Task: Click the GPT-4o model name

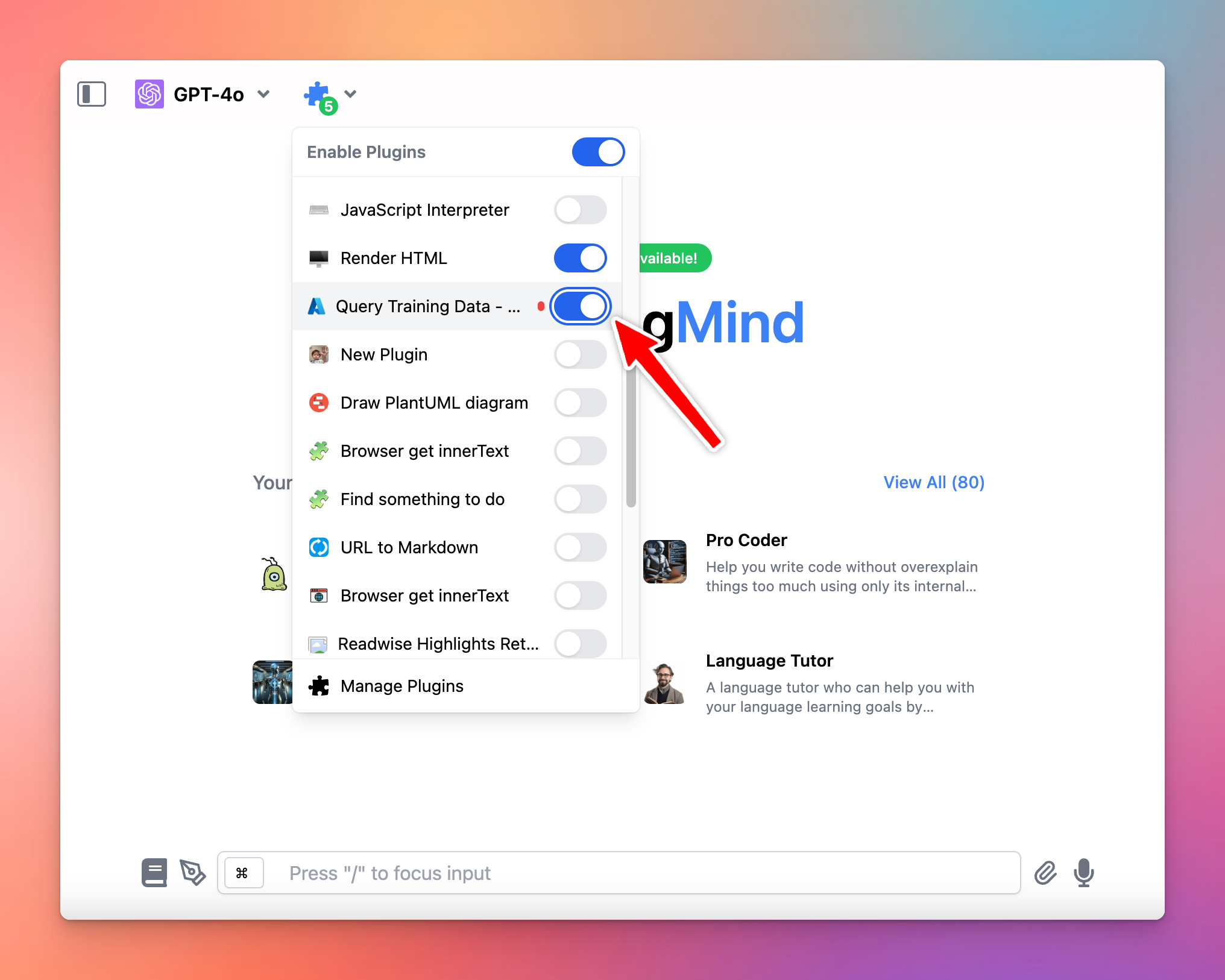Action: 209,95
